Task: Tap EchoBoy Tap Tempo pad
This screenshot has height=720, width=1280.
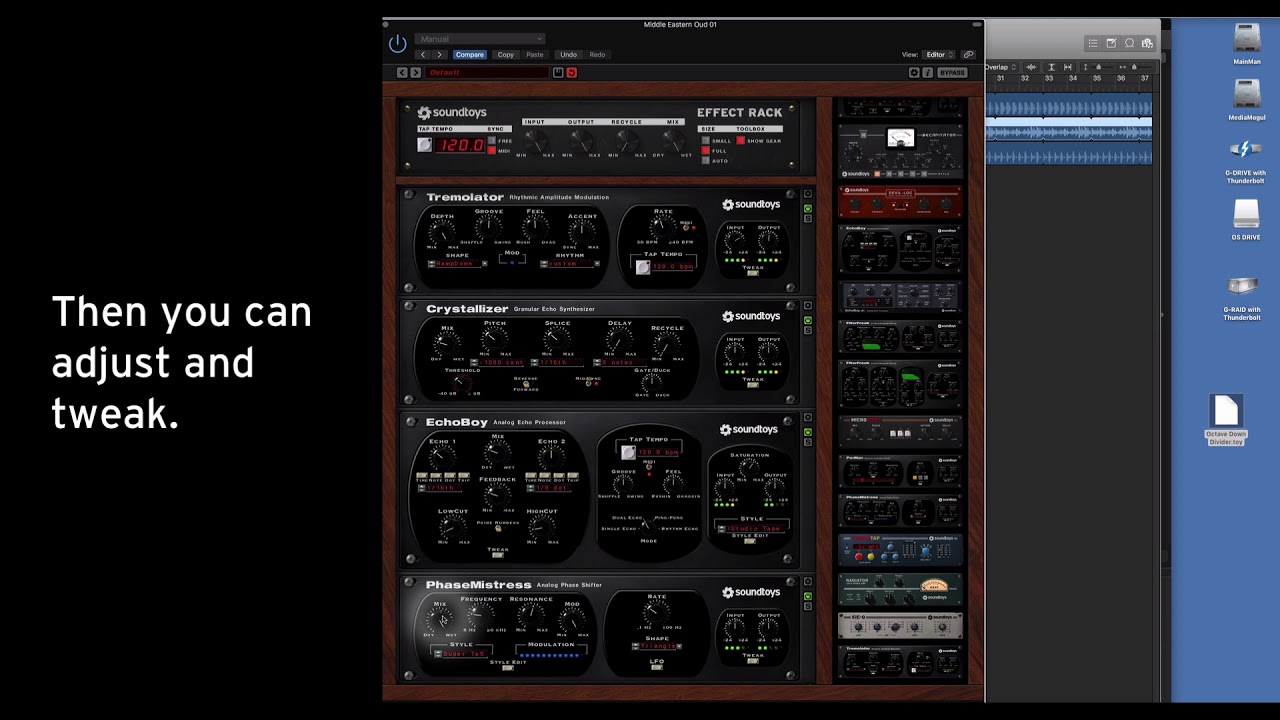Action: pyautogui.click(x=628, y=452)
